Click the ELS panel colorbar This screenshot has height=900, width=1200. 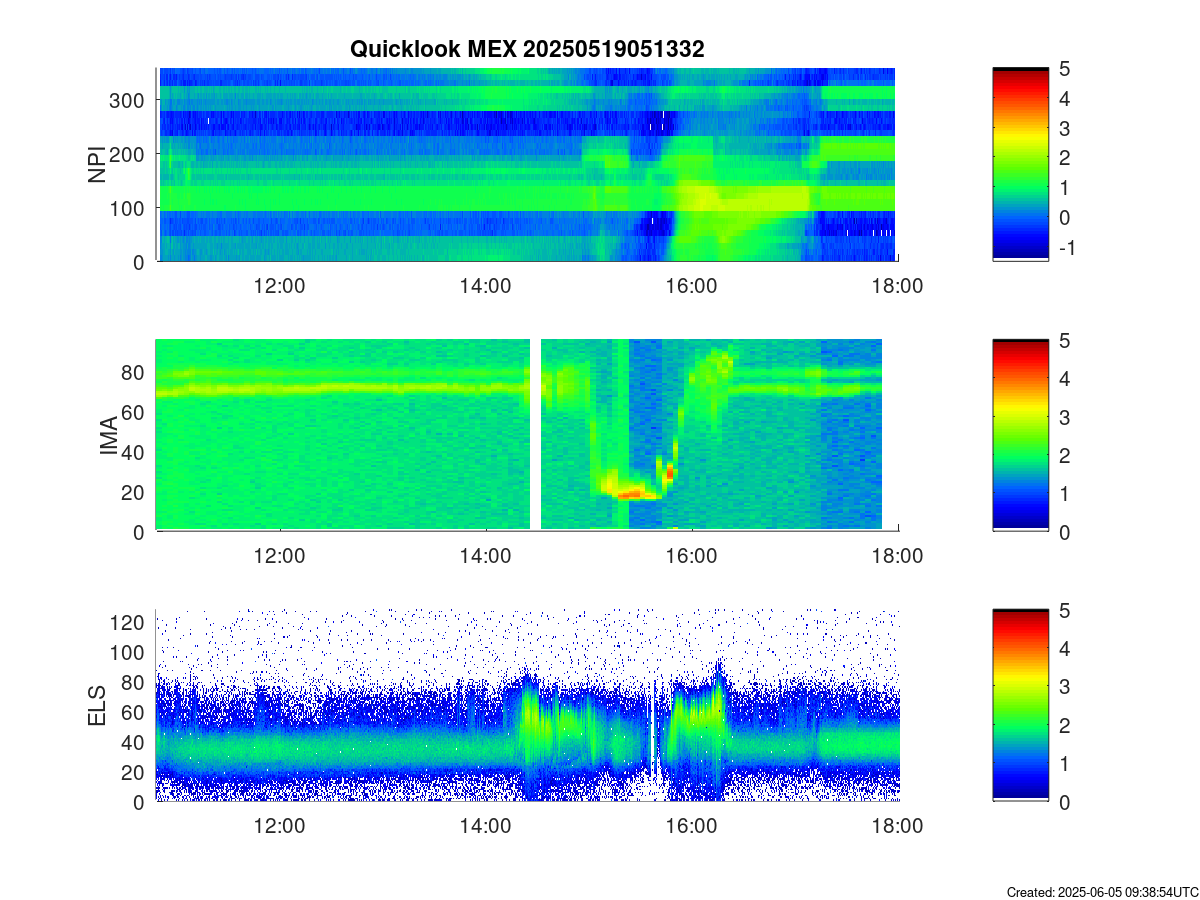coord(1020,705)
